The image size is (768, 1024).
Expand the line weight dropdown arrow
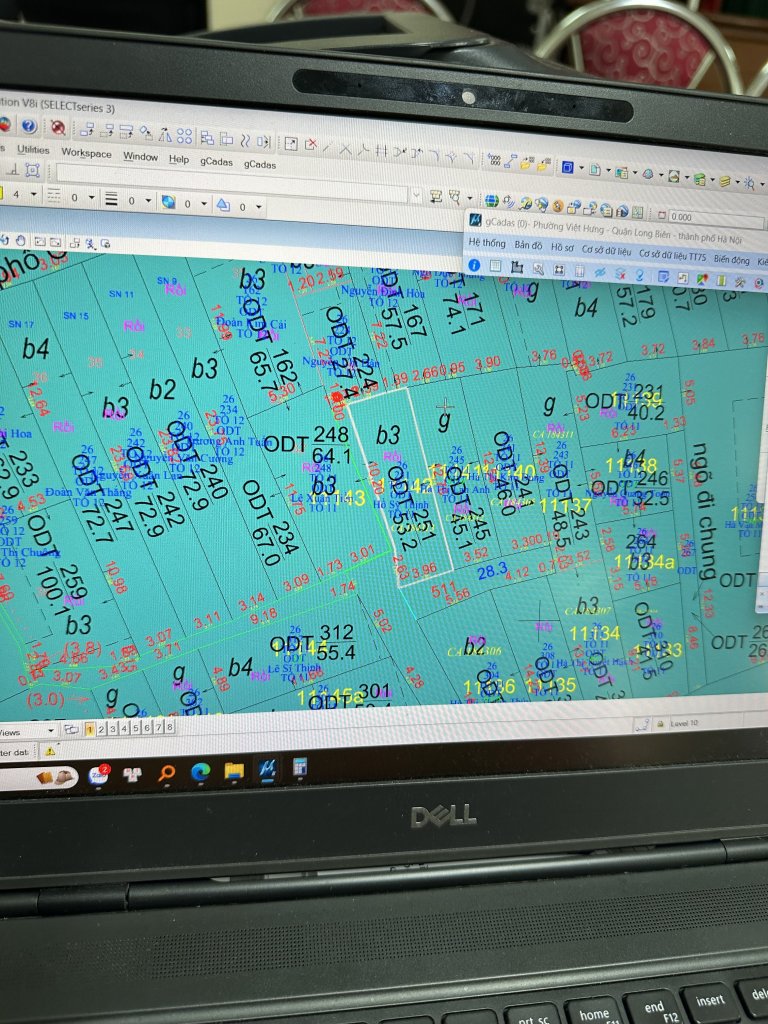148,200
